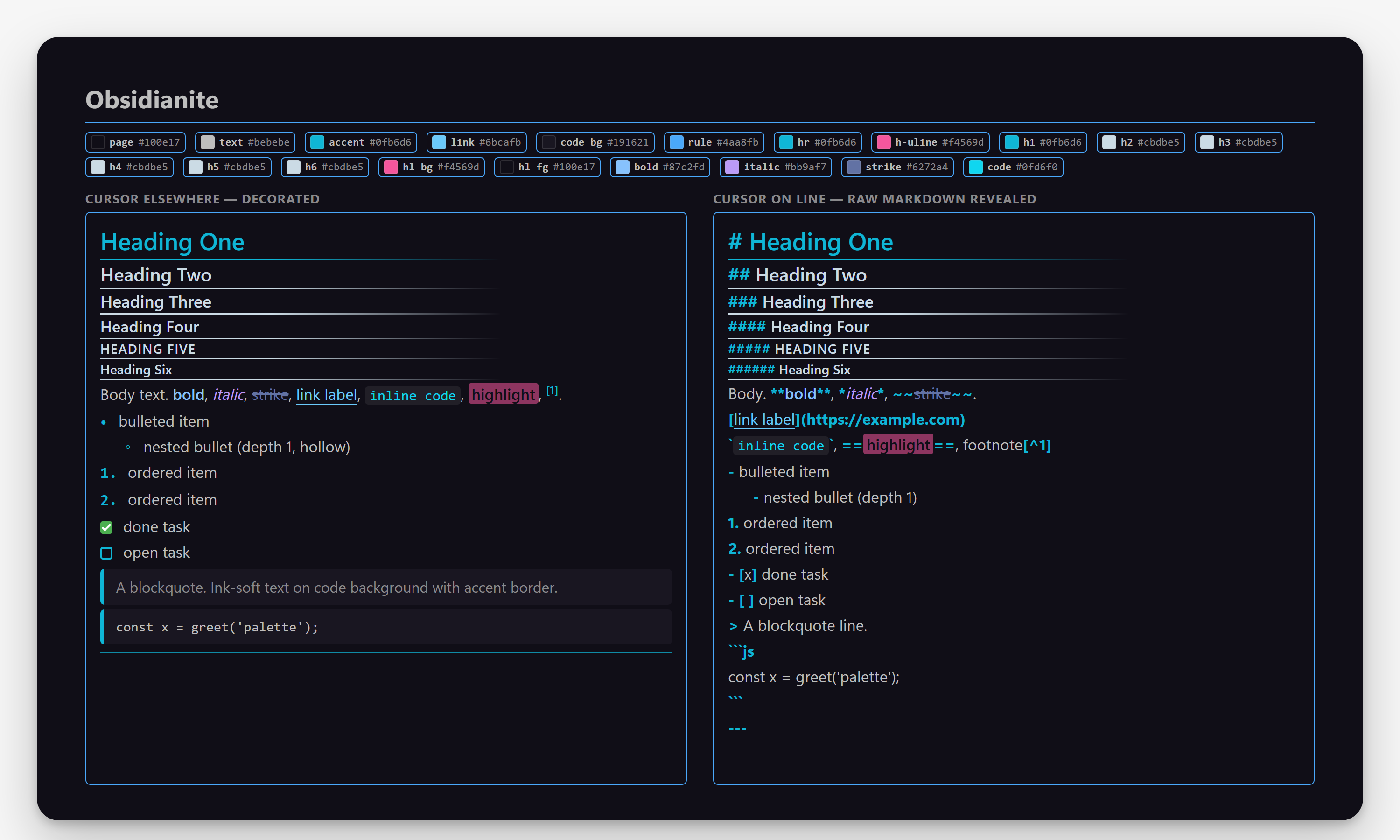This screenshot has height=840, width=1400.
Task: Click the **bold** raw markdown text
Action: (800, 394)
